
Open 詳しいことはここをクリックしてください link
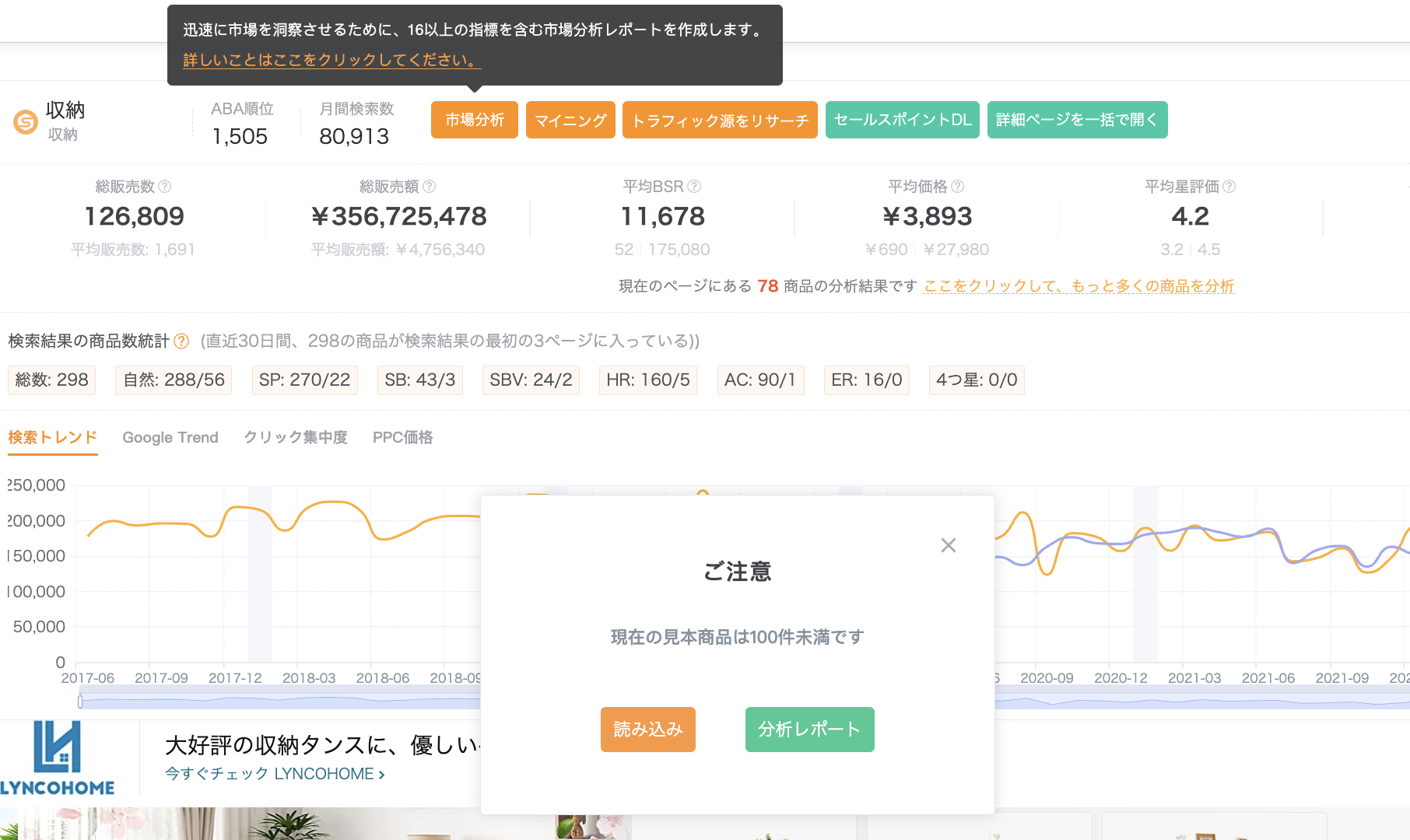[331, 60]
